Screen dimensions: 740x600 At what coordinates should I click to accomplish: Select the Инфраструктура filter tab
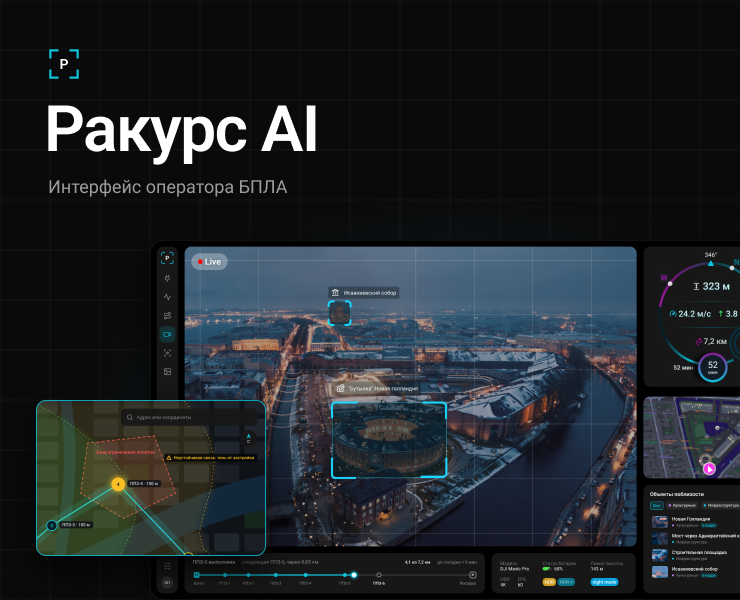pos(721,506)
